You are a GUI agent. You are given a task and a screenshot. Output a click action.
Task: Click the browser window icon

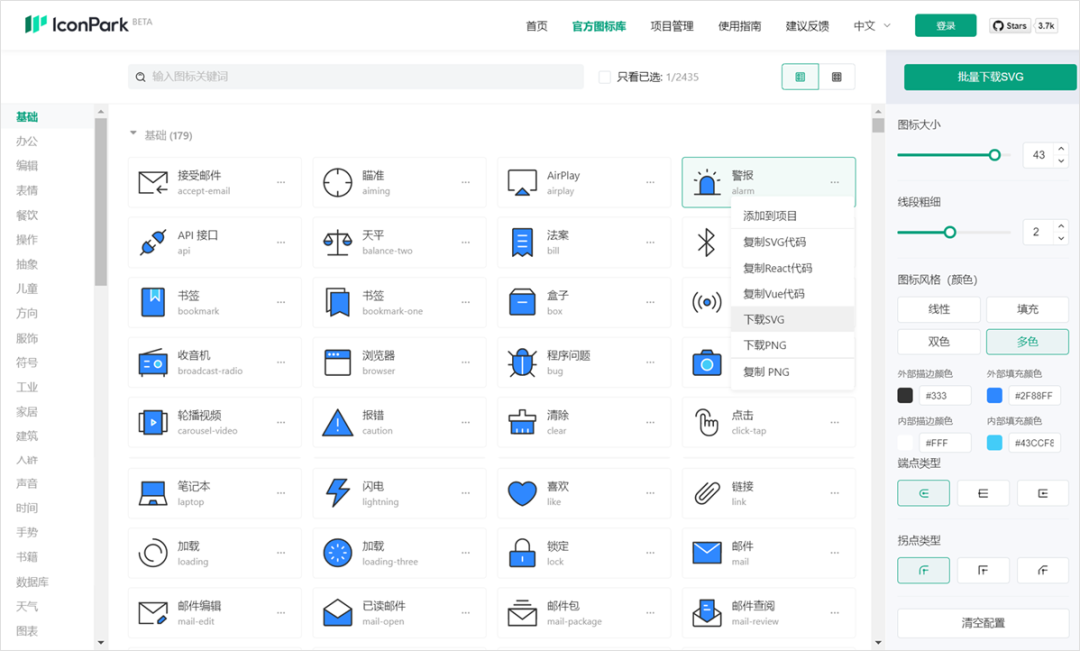[338, 362]
